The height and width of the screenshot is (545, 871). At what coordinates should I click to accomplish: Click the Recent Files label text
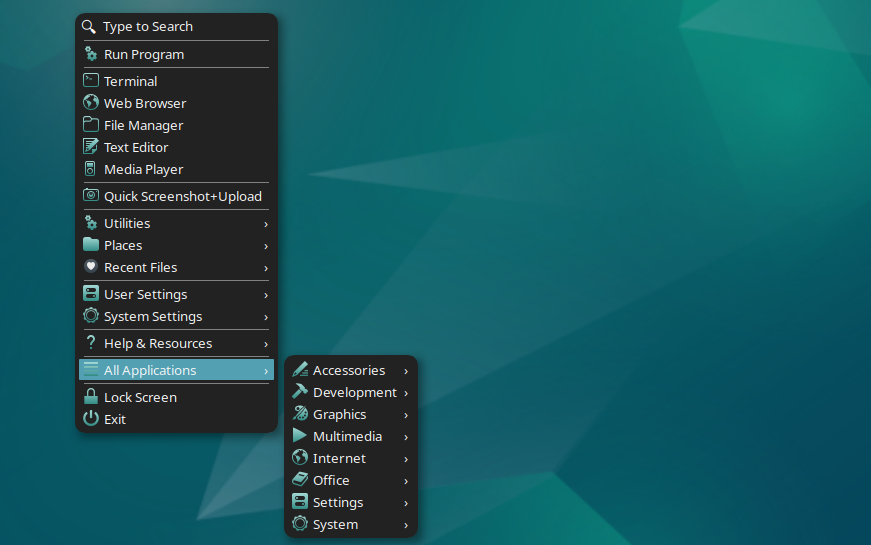pyautogui.click(x=141, y=267)
